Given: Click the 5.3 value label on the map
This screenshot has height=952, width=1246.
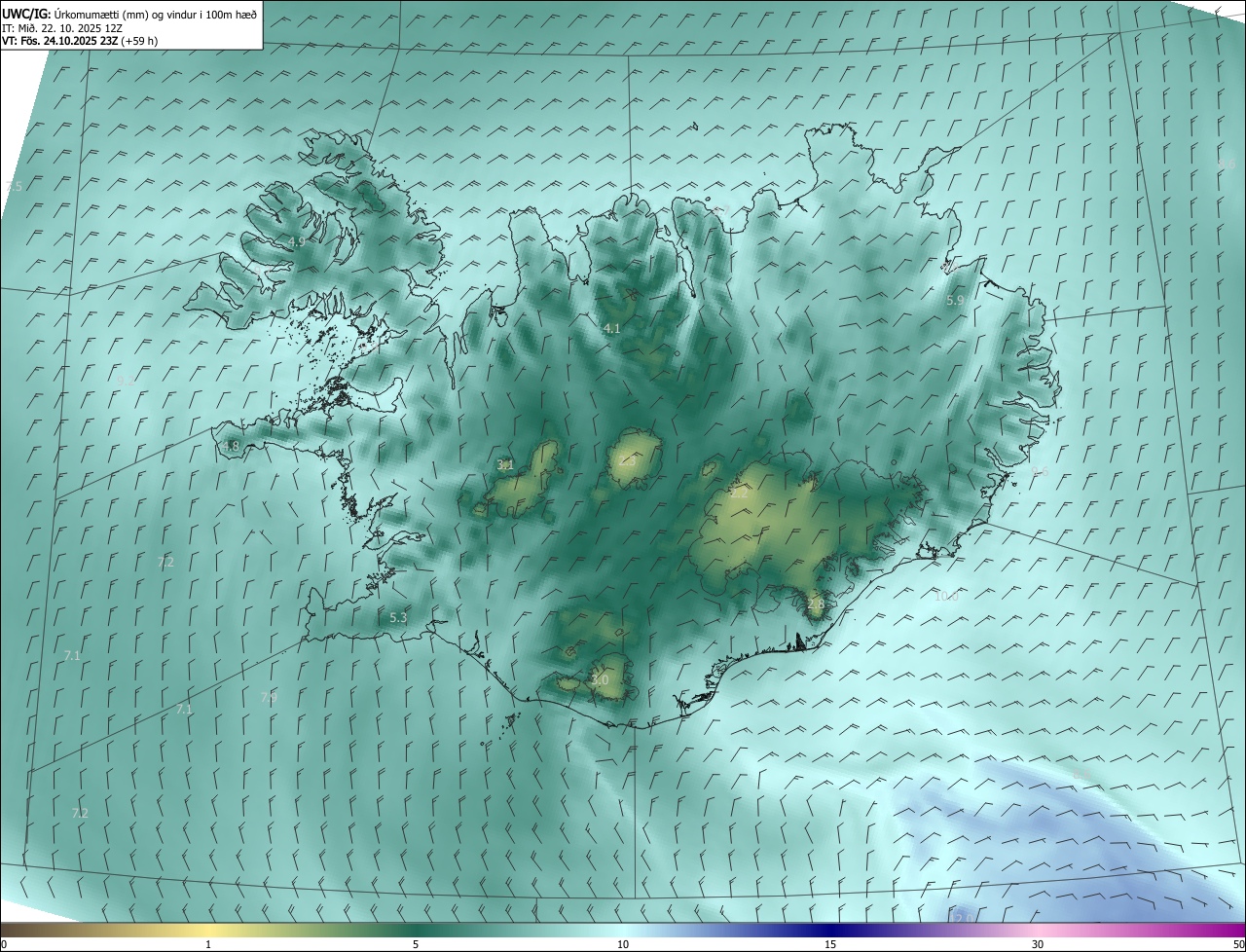Looking at the screenshot, I should [398, 617].
